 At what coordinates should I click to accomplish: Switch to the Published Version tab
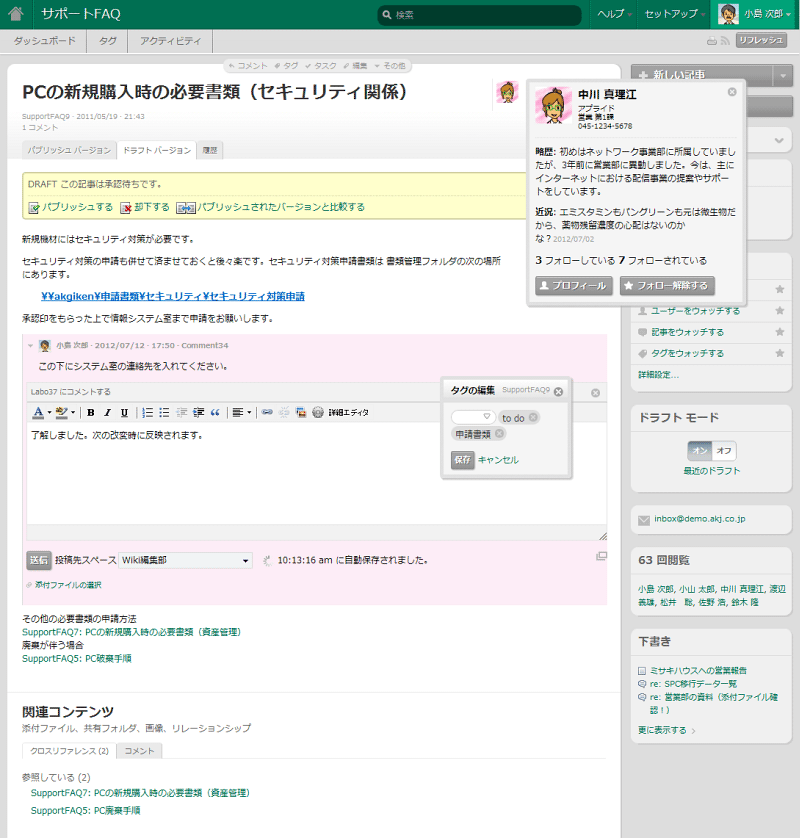point(69,150)
